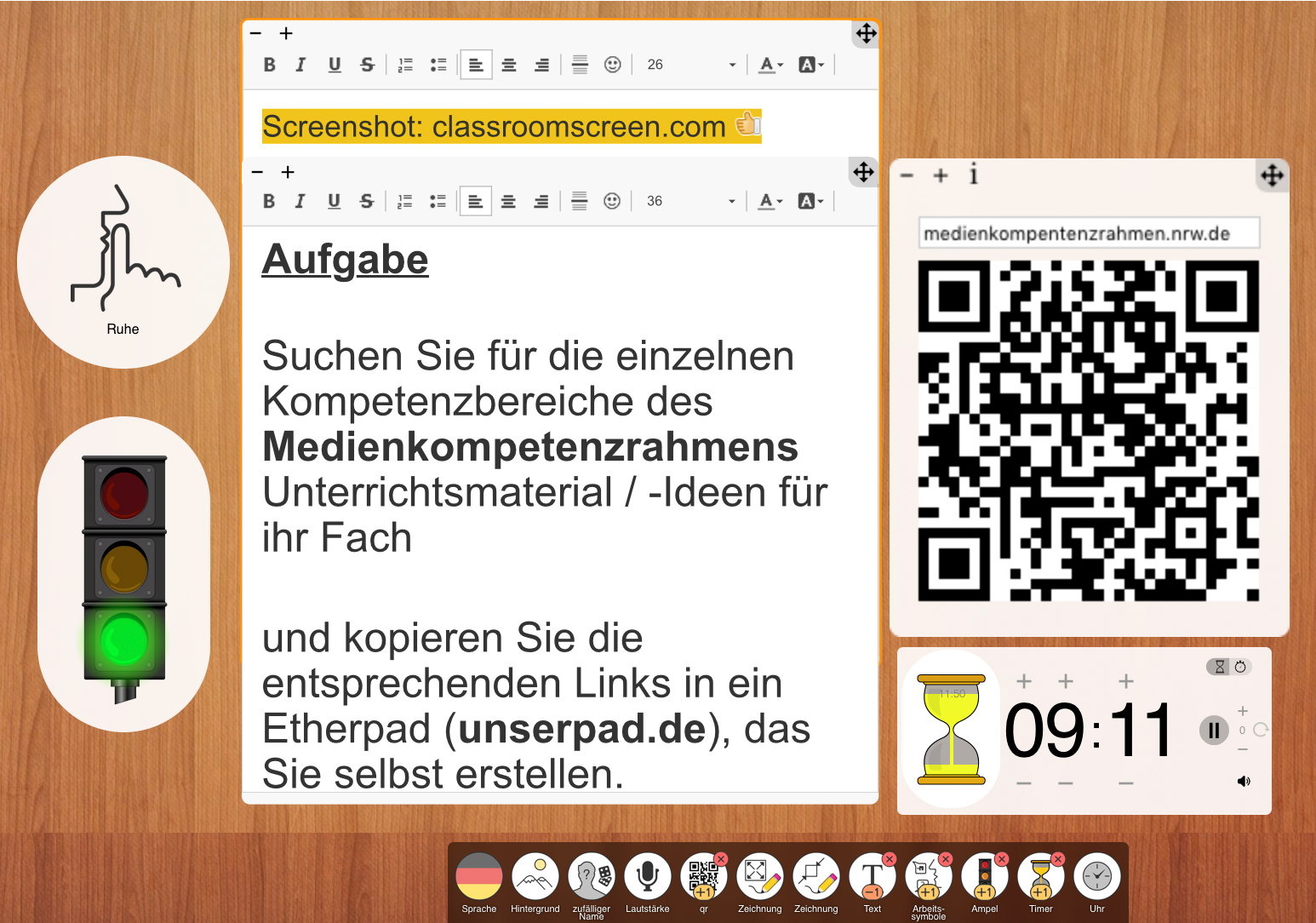The height and width of the screenshot is (923, 1316).
Task: Toggle underline in the Screenshot text widget
Action: [x=335, y=65]
